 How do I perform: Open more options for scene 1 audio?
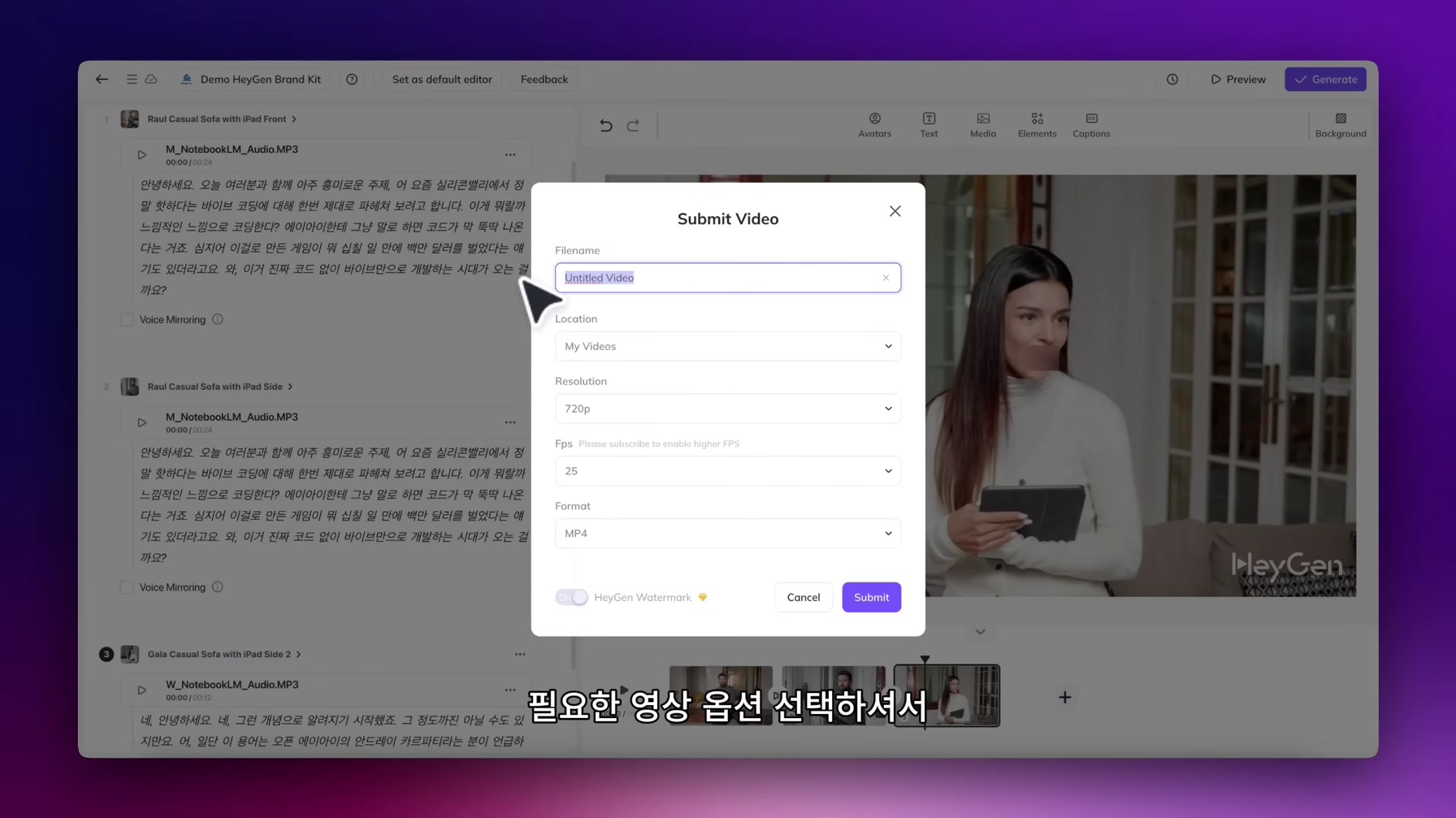pyautogui.click(x=510, y=154)
